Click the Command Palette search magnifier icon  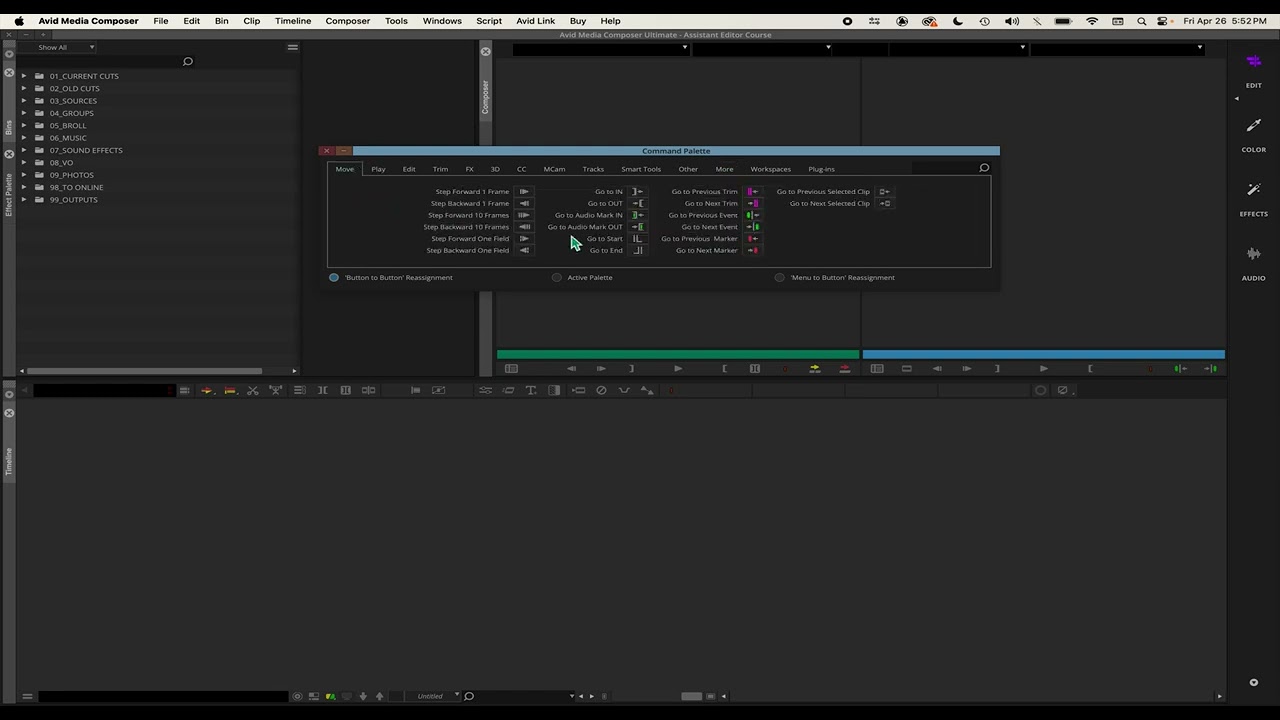pyautogui.click(x=984, y=168)
